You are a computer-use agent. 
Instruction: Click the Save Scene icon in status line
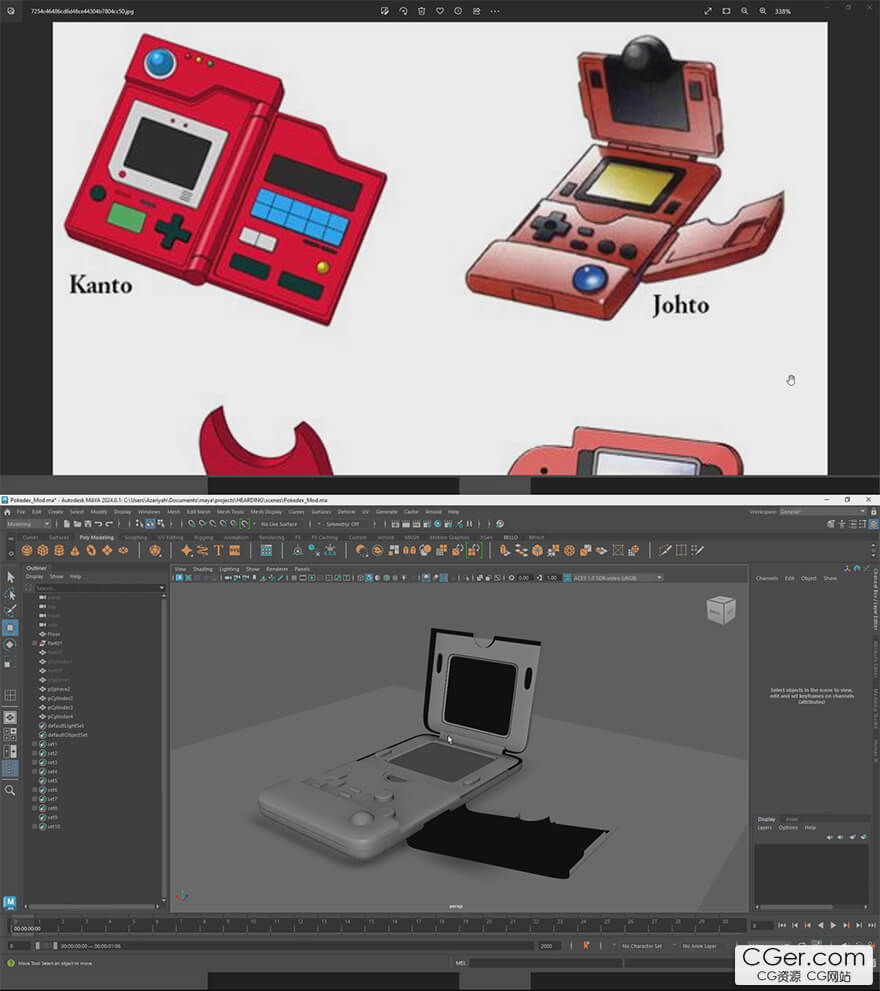click(87, 524)
